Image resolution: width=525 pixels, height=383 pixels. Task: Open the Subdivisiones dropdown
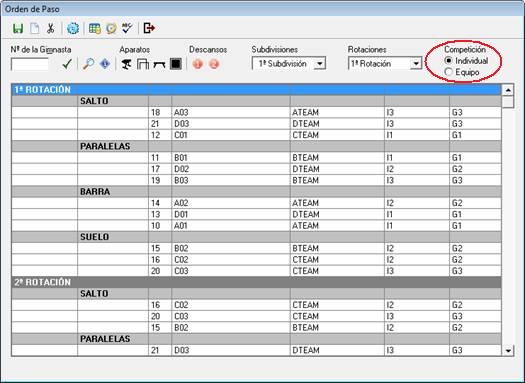click(x=319, y=64)
